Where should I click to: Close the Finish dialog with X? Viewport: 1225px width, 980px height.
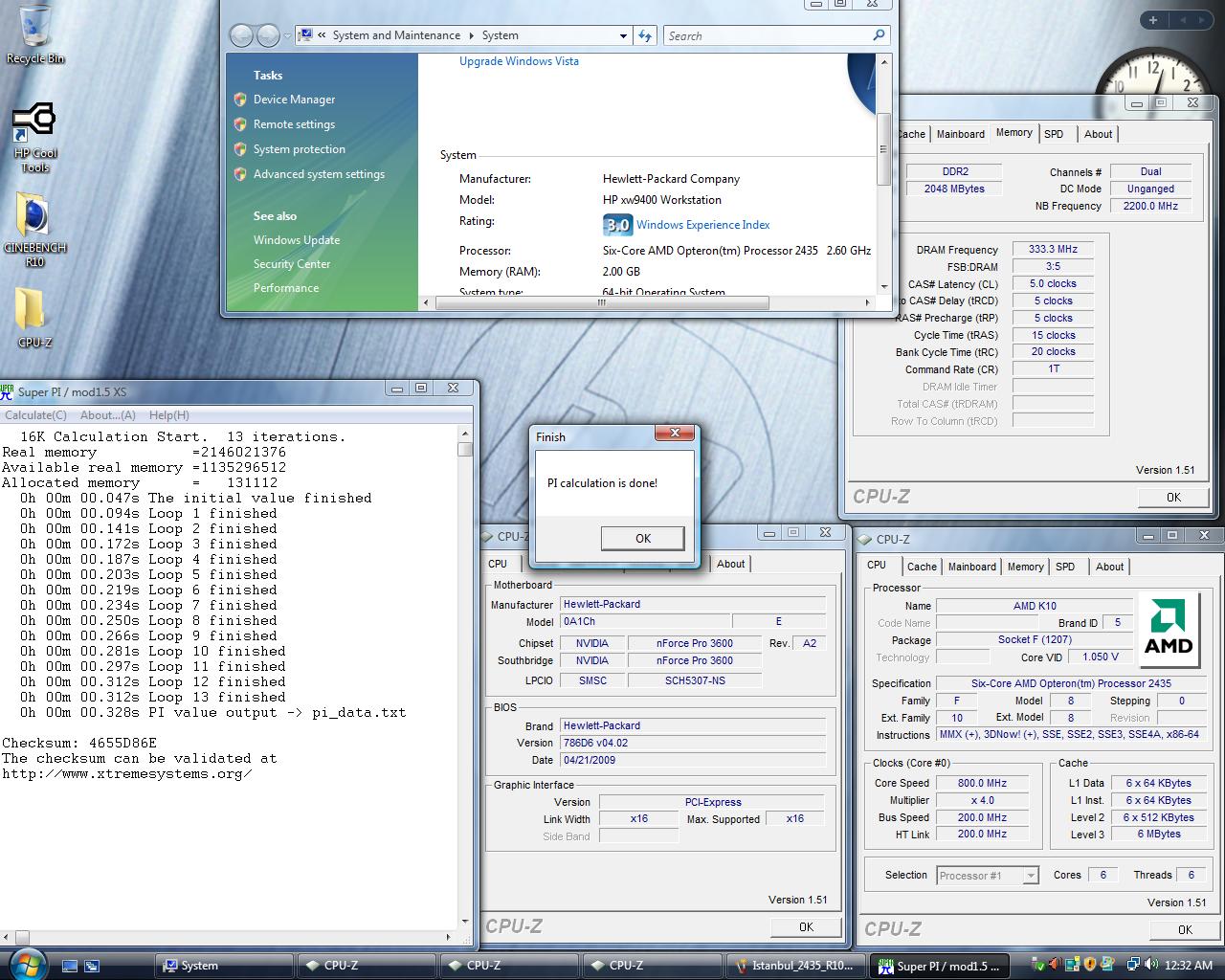click(x=675, y=434)
